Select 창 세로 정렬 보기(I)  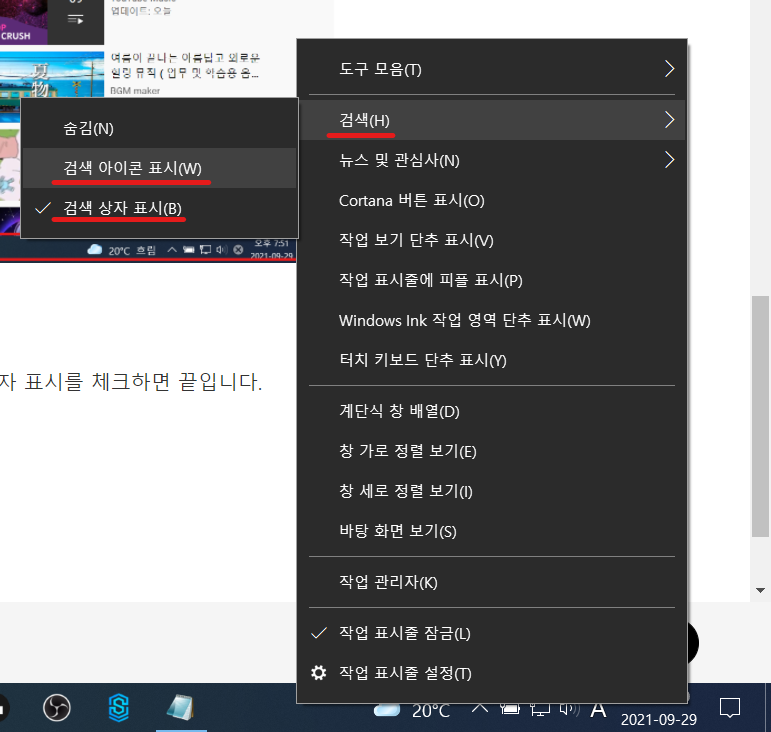point(492,491)
